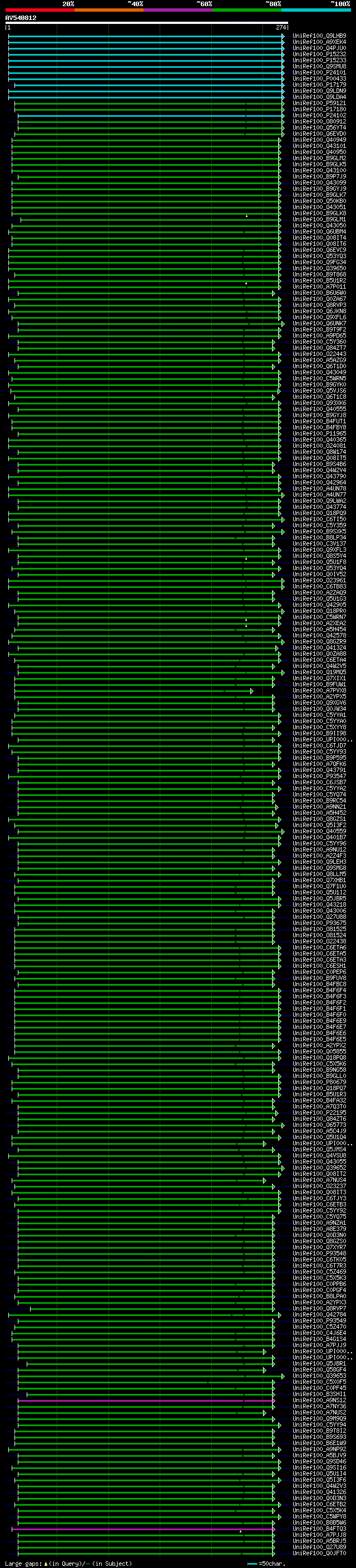Click the query end position 274
Screen dimensions: 356x1568
[281, 27]
